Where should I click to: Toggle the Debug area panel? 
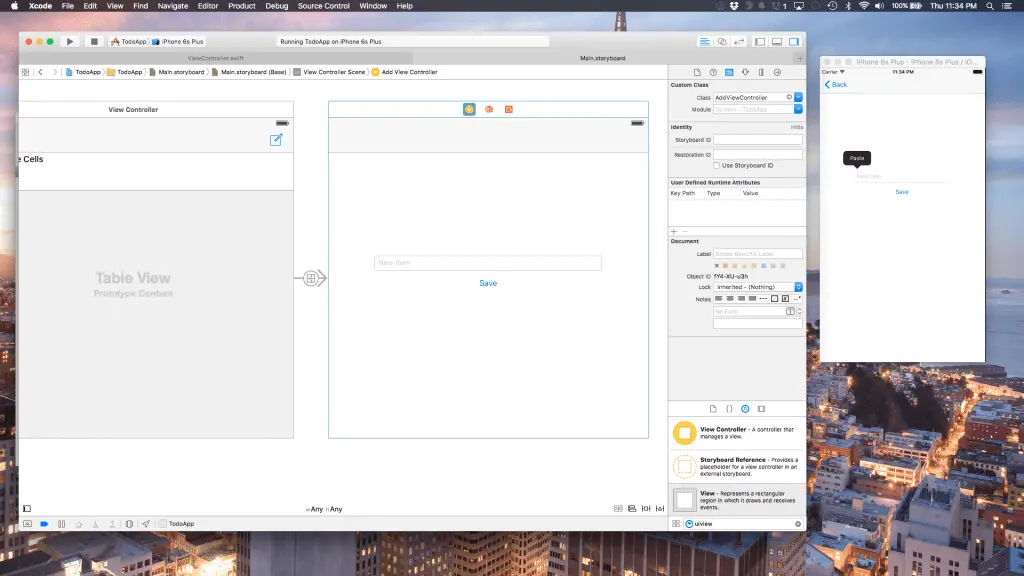pos(776,41)
